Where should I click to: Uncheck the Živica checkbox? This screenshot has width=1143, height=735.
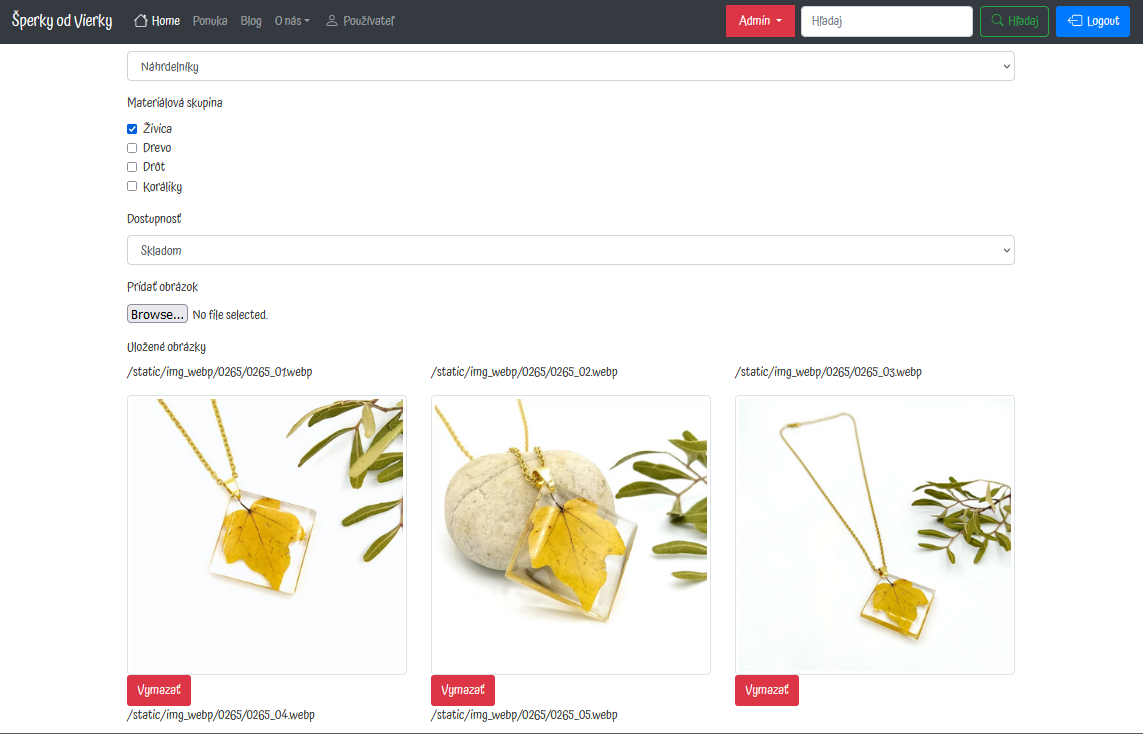tap(132, 129)
